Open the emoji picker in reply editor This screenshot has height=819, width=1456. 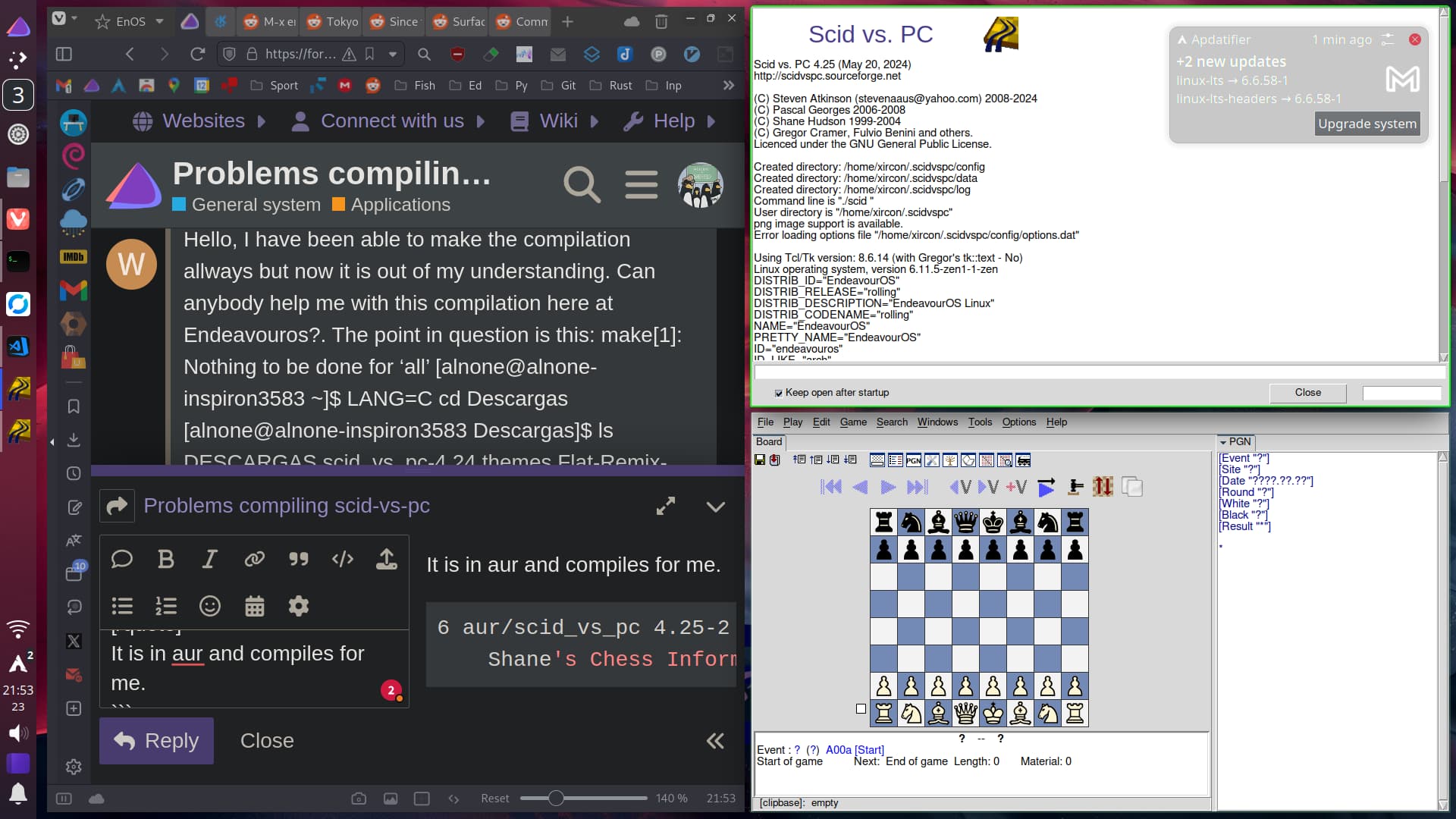coord(210,606)
